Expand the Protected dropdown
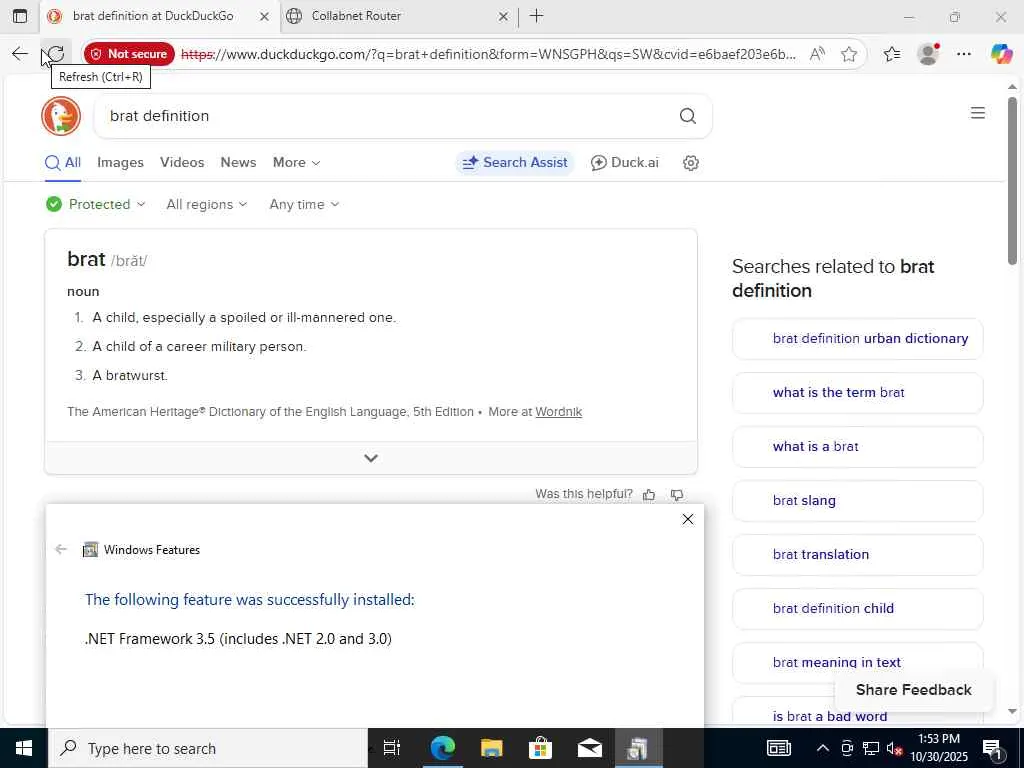The image size is (1024, 768). coord(96,204)
